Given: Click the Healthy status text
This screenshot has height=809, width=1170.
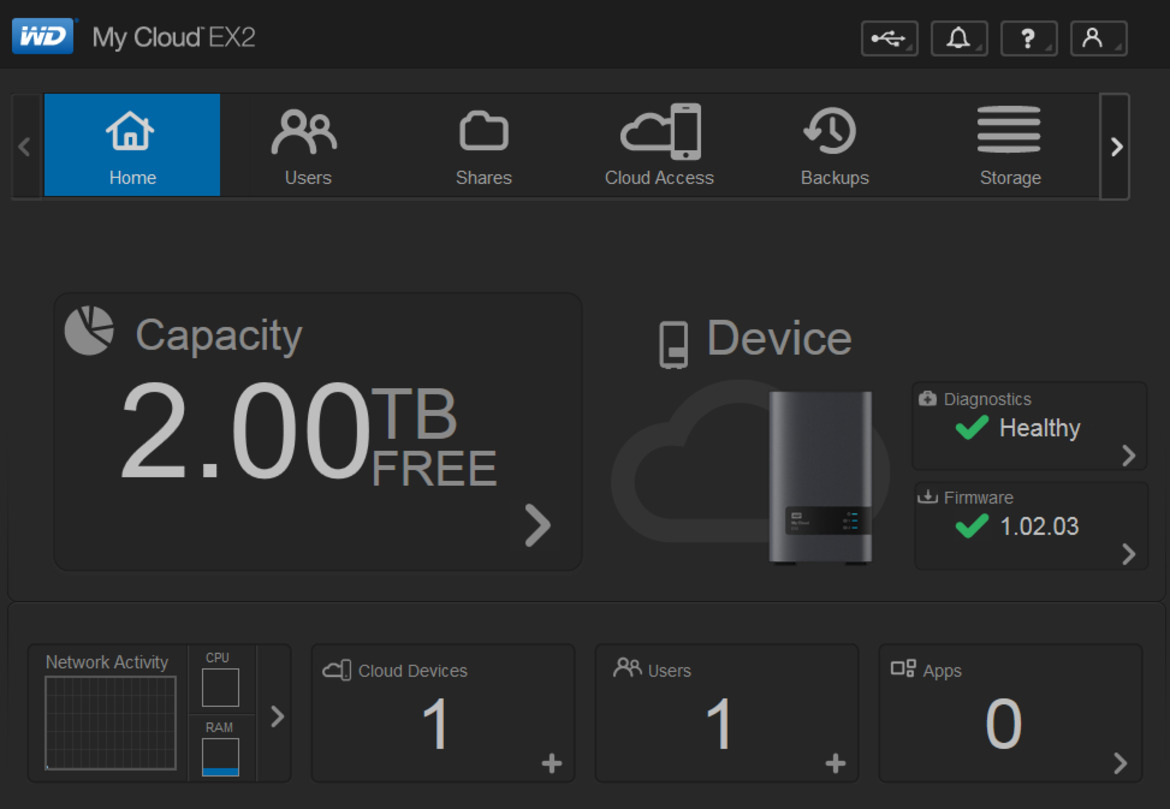Looking at the screenshot, I should [1039, 428].
